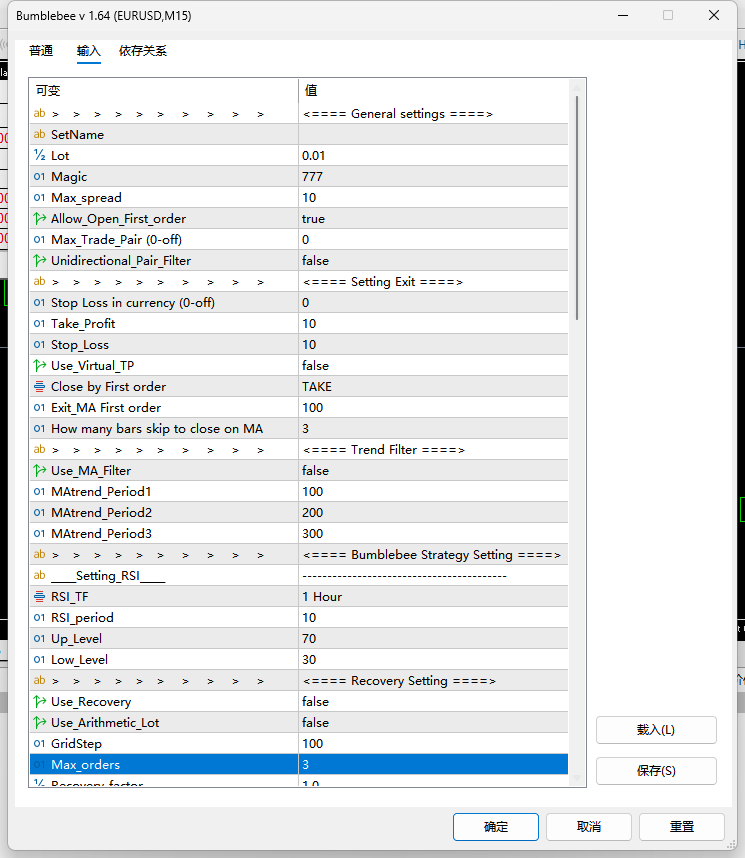Image resolution: width=745 pixels, height=858 pixels.
Task: Click the integer icon beside Low_Level
Action: 39,659
